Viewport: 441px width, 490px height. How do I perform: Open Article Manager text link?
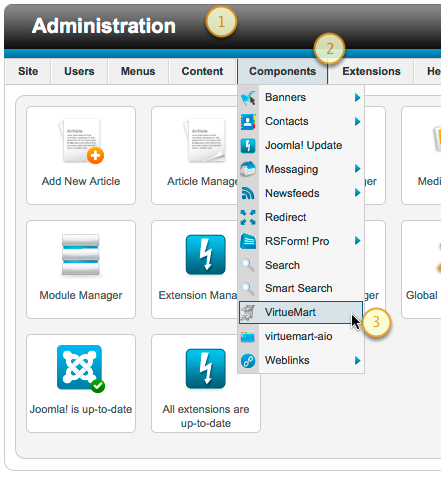[203, 181]
